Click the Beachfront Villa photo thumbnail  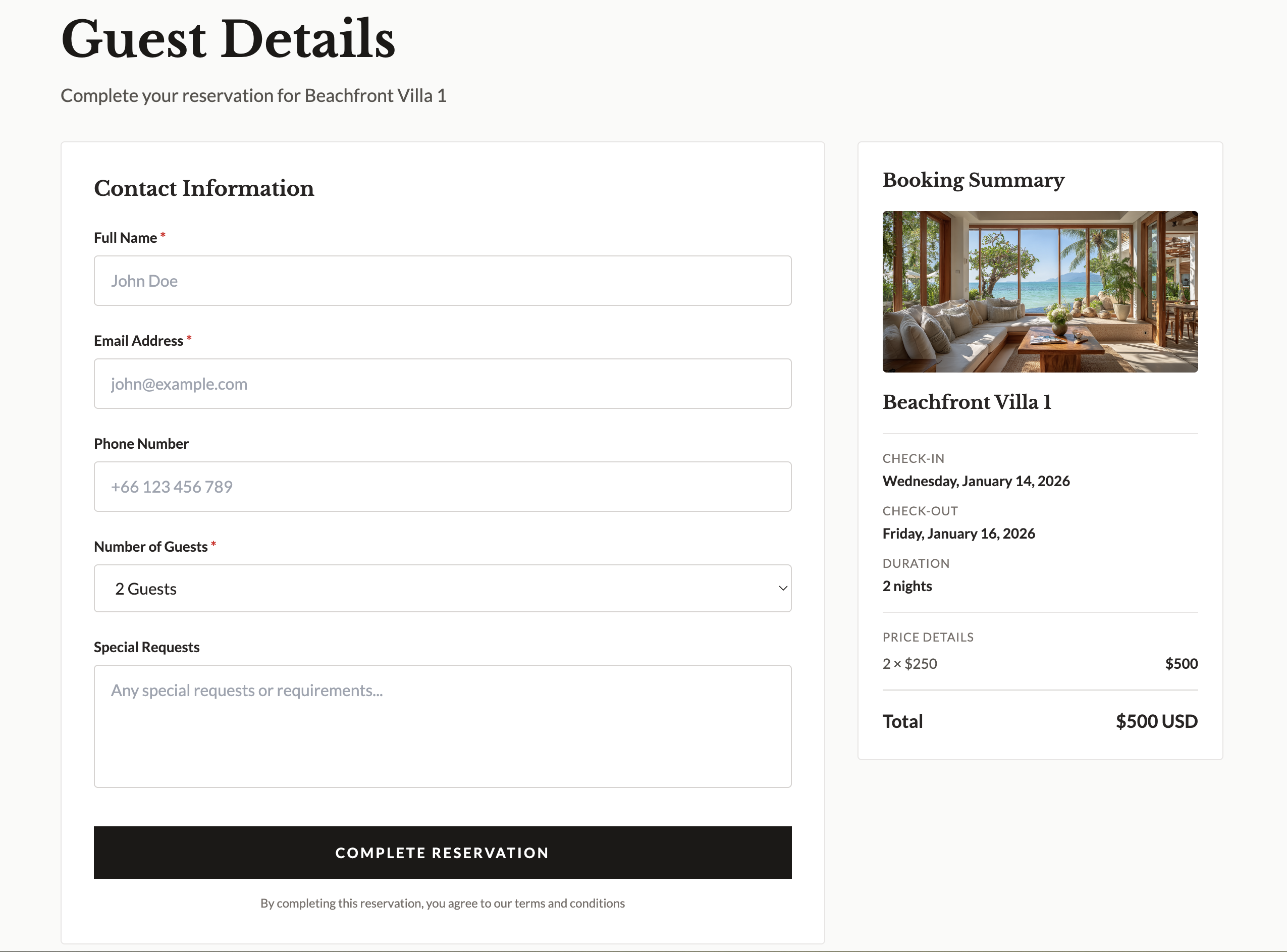pos(1040,292)
